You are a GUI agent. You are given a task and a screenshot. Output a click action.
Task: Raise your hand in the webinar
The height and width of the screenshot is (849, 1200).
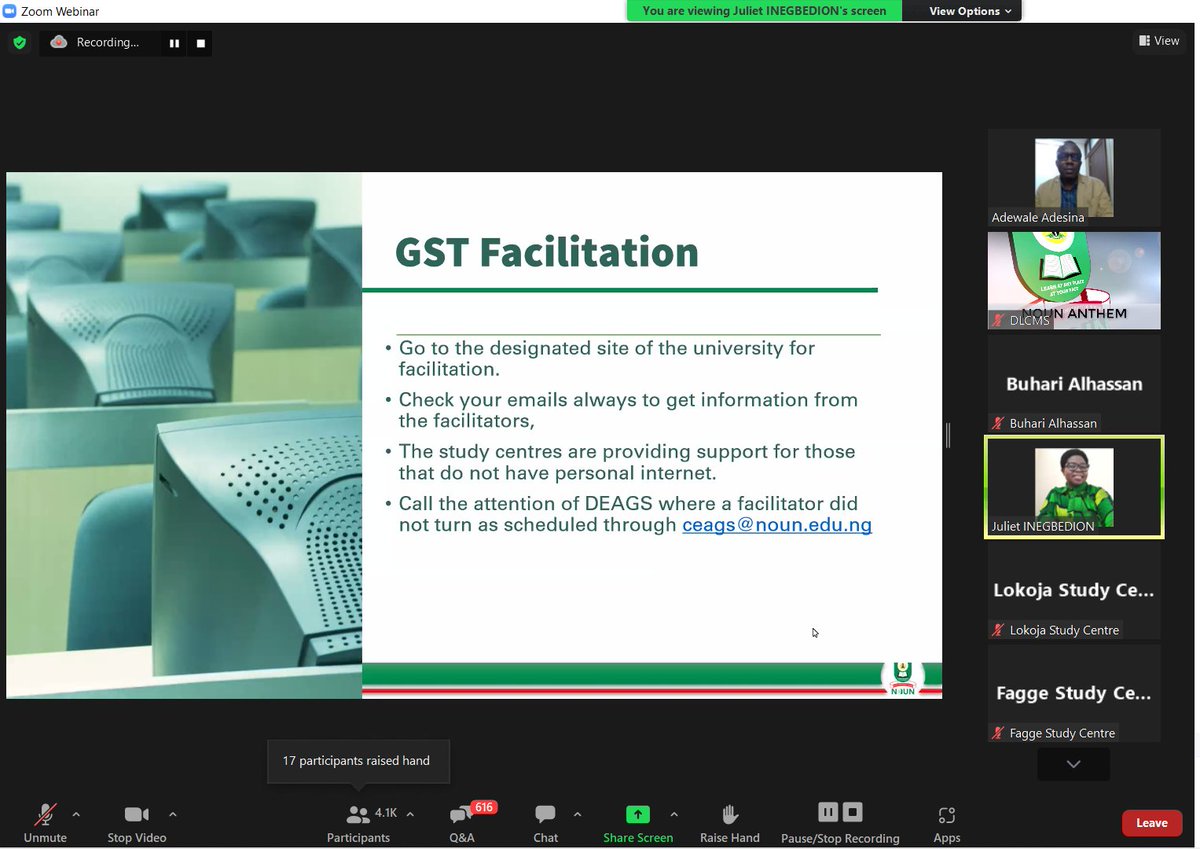click(730, 823)
